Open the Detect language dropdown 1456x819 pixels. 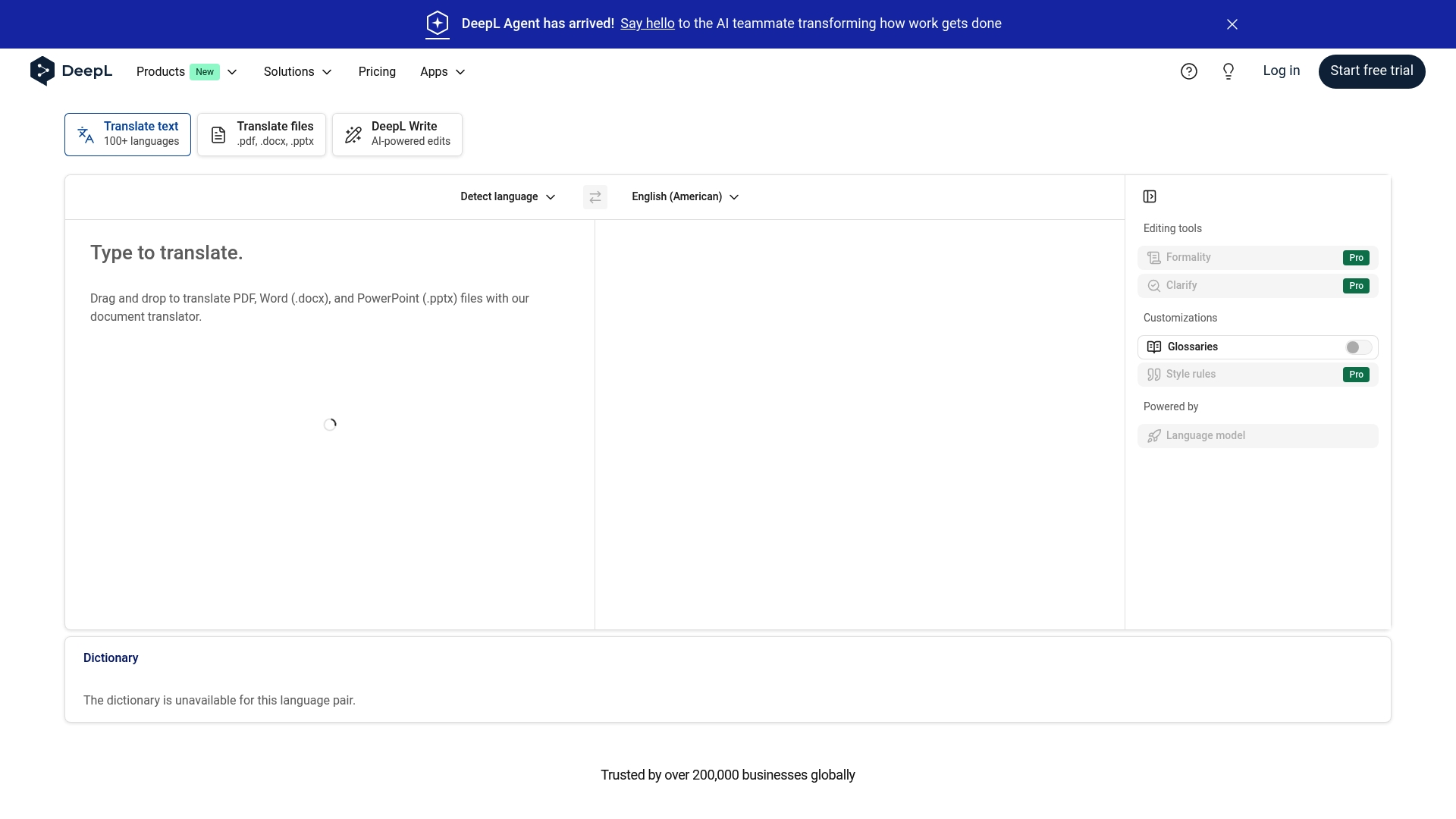(x=507, y=196)
